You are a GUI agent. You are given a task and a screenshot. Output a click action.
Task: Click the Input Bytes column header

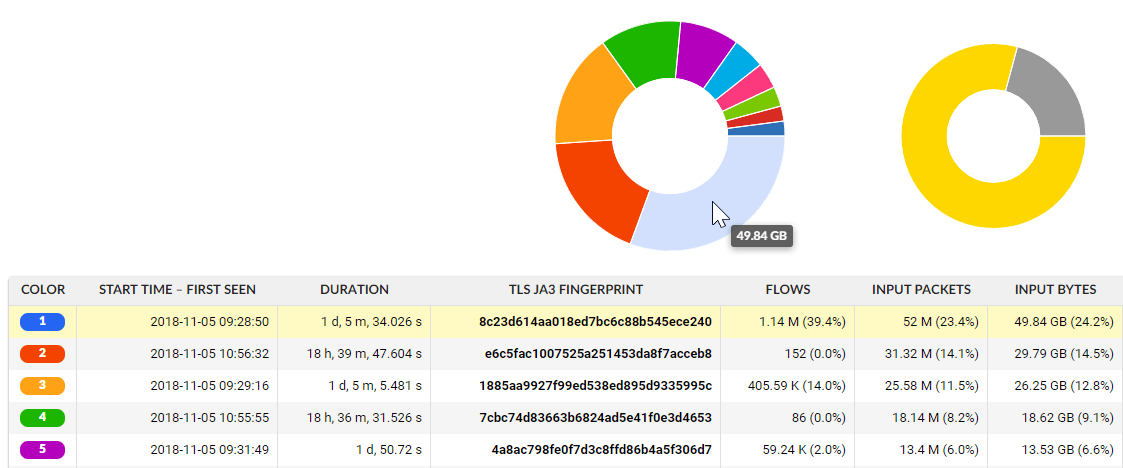1055,290
